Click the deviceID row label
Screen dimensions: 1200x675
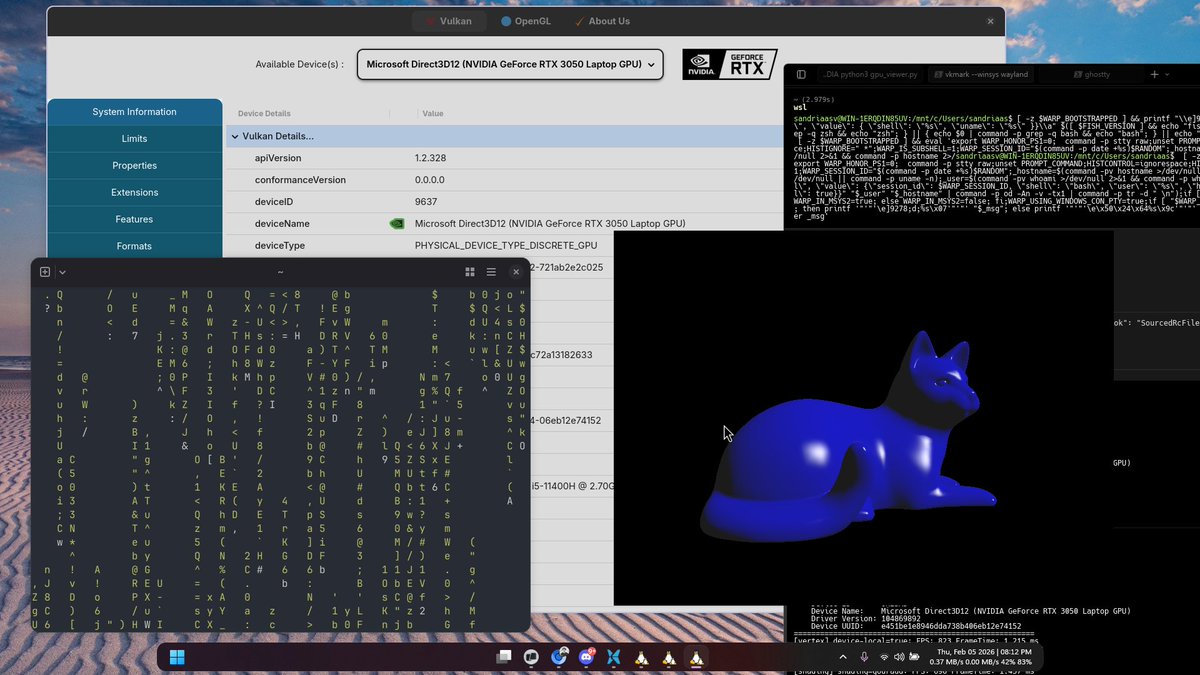tap(275, 202)
